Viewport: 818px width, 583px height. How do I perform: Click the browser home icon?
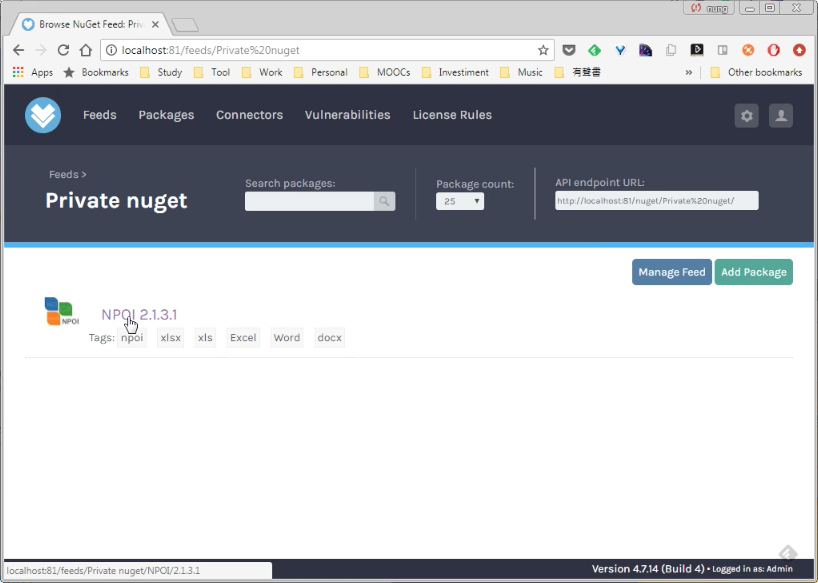pyautogui.click(x=86, y=50)
